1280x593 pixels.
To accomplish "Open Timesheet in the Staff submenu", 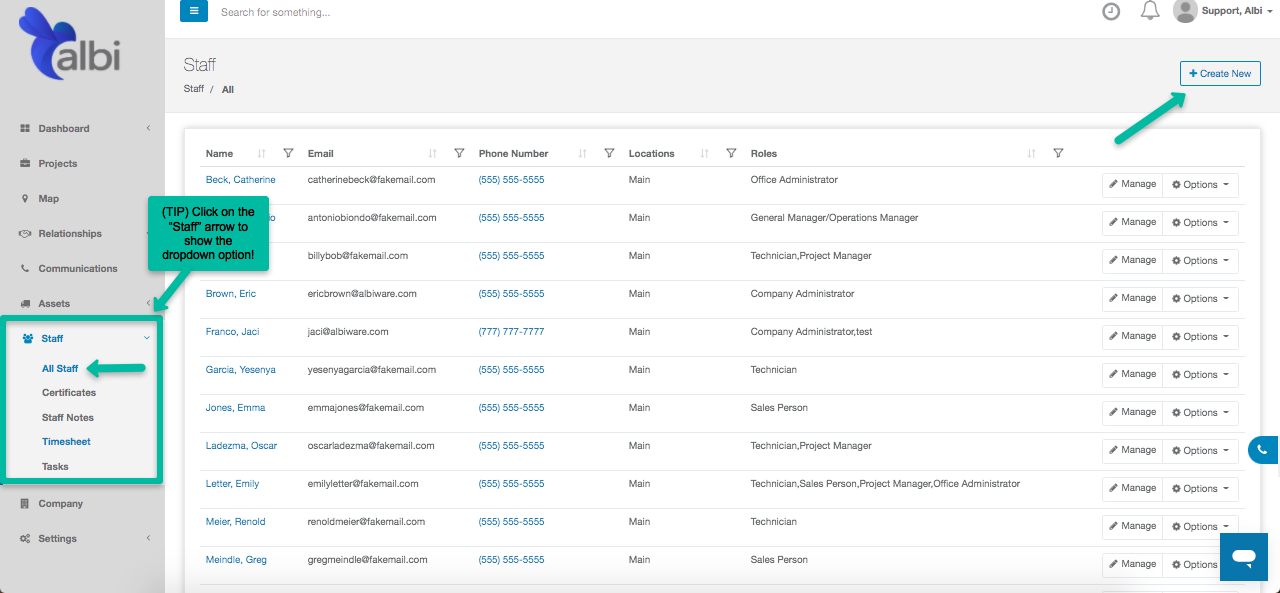I will 66,442.
